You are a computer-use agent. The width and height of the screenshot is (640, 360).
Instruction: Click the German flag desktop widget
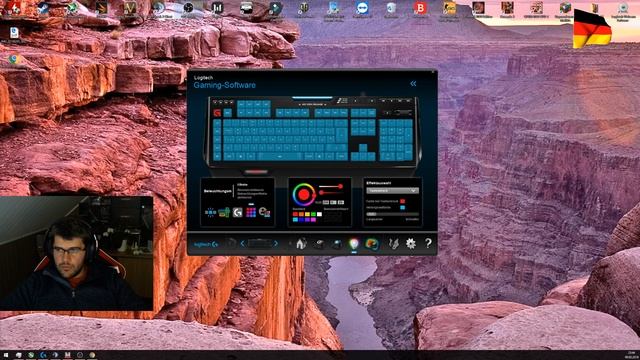point(591,29)
